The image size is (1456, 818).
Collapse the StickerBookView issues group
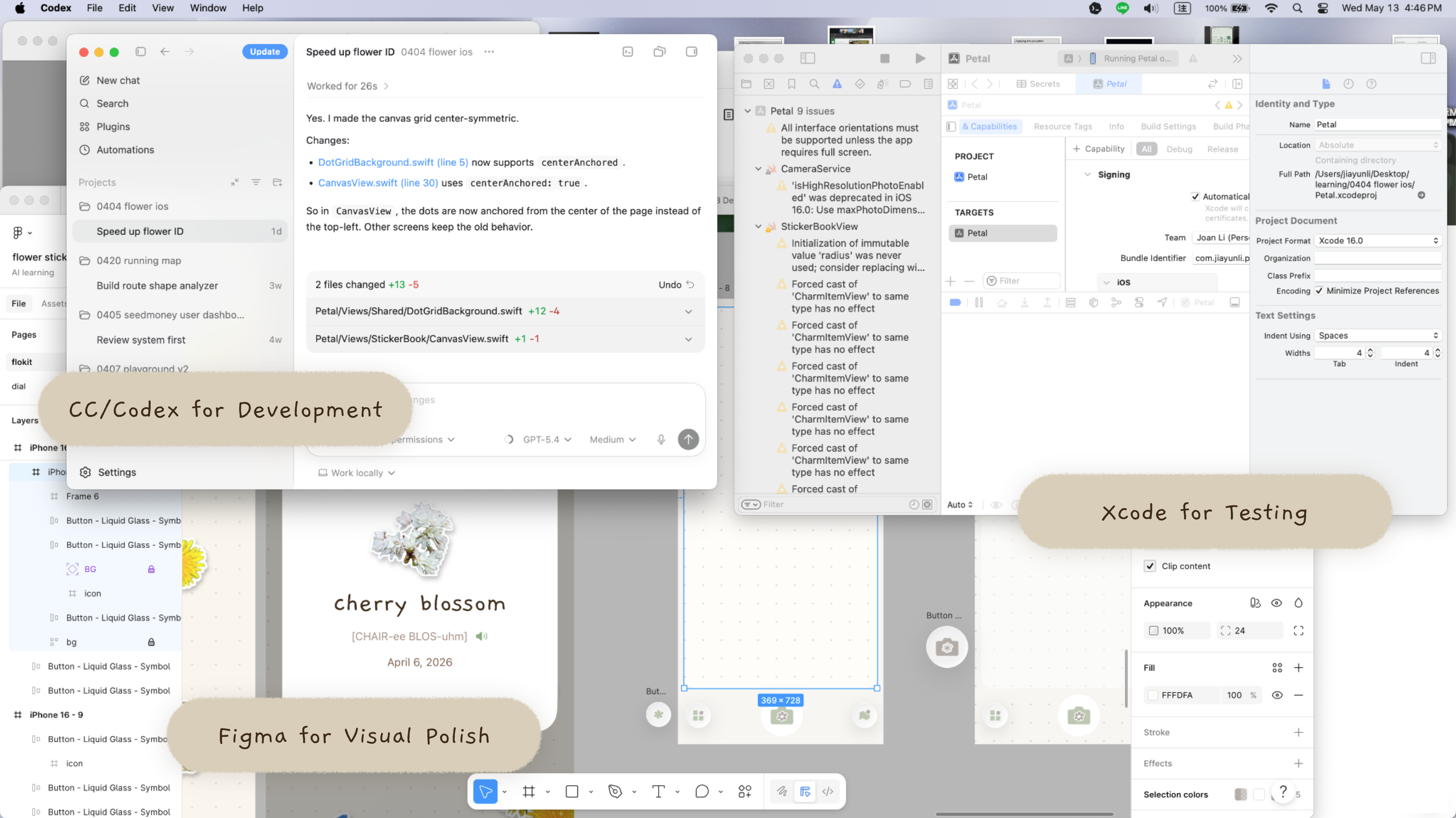(758, 226)
